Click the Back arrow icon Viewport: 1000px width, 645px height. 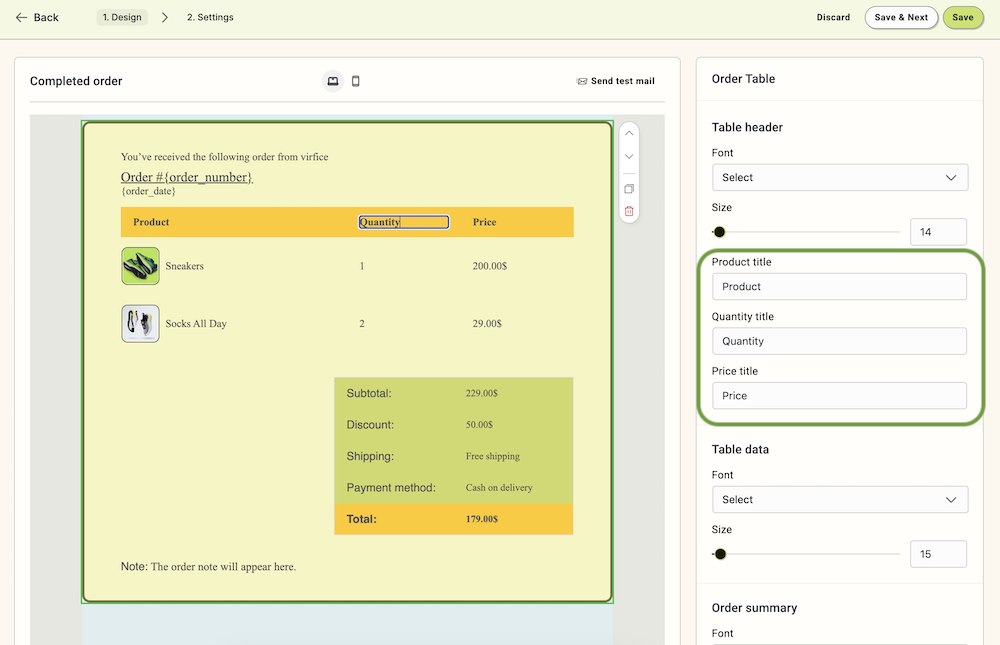coord(21,17)
